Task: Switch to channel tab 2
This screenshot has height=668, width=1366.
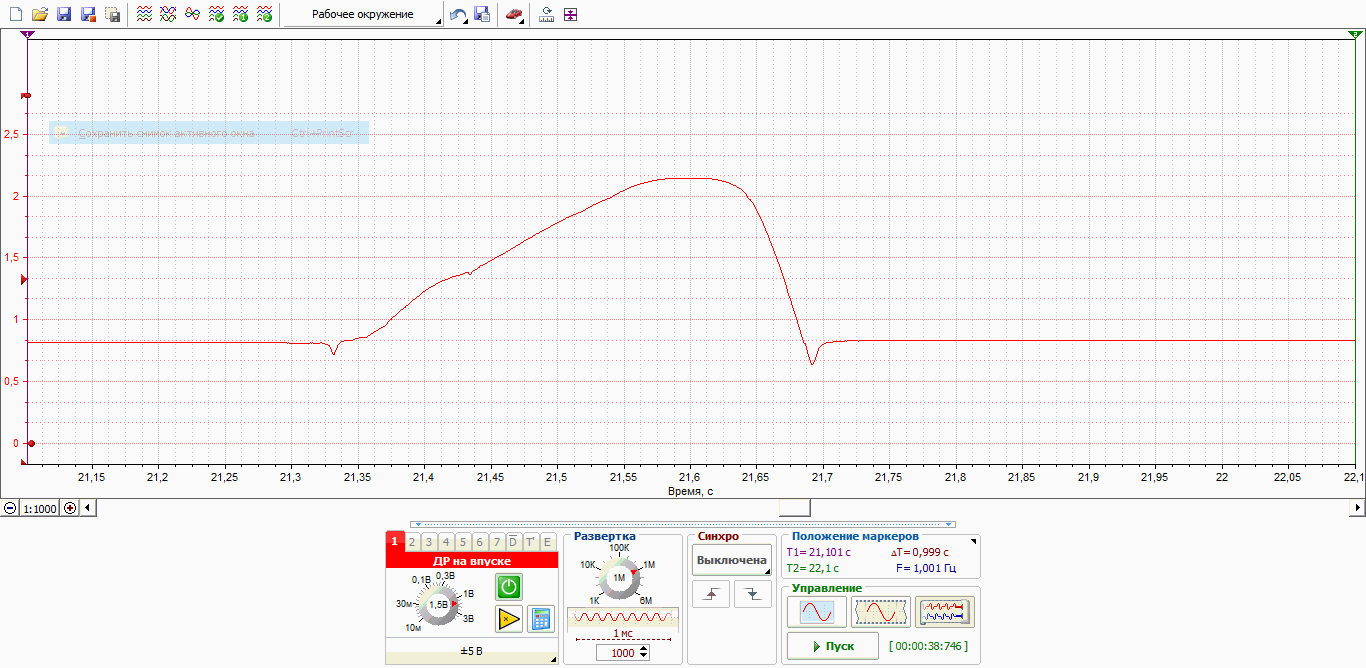Action: (x=412, y=542)
